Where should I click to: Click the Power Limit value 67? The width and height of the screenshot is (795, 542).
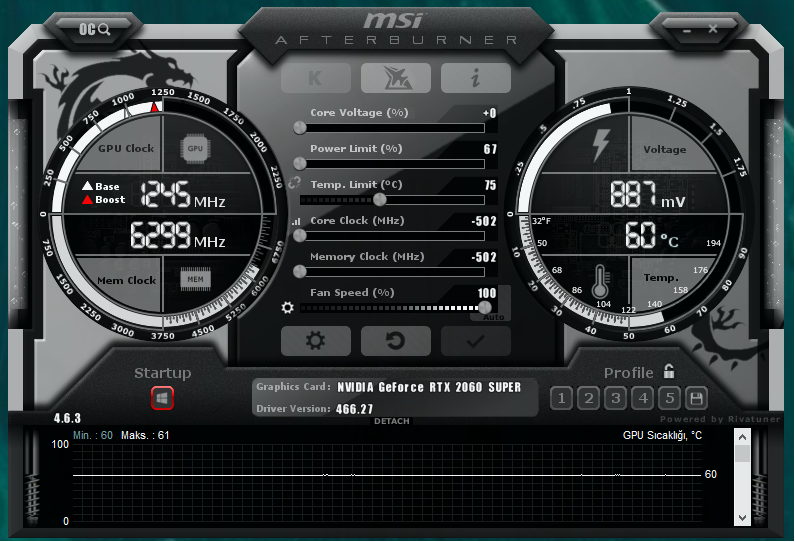(x=490, y=149)
